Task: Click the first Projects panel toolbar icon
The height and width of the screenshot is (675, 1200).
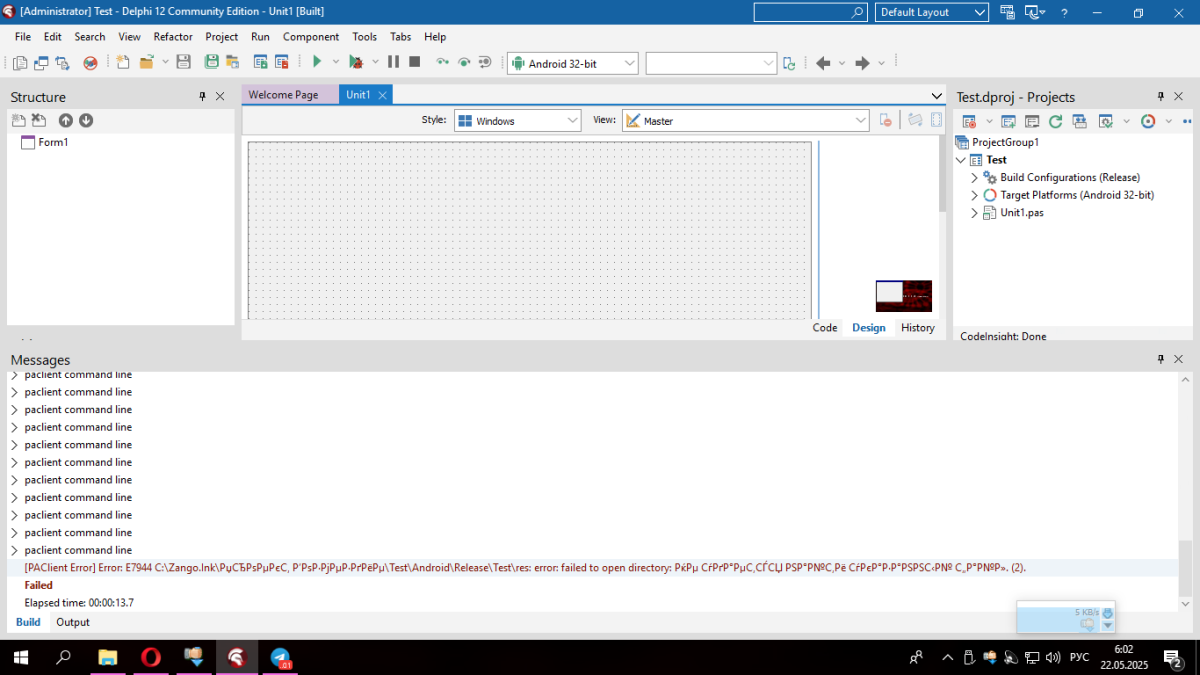Action: tap(969, 121)
